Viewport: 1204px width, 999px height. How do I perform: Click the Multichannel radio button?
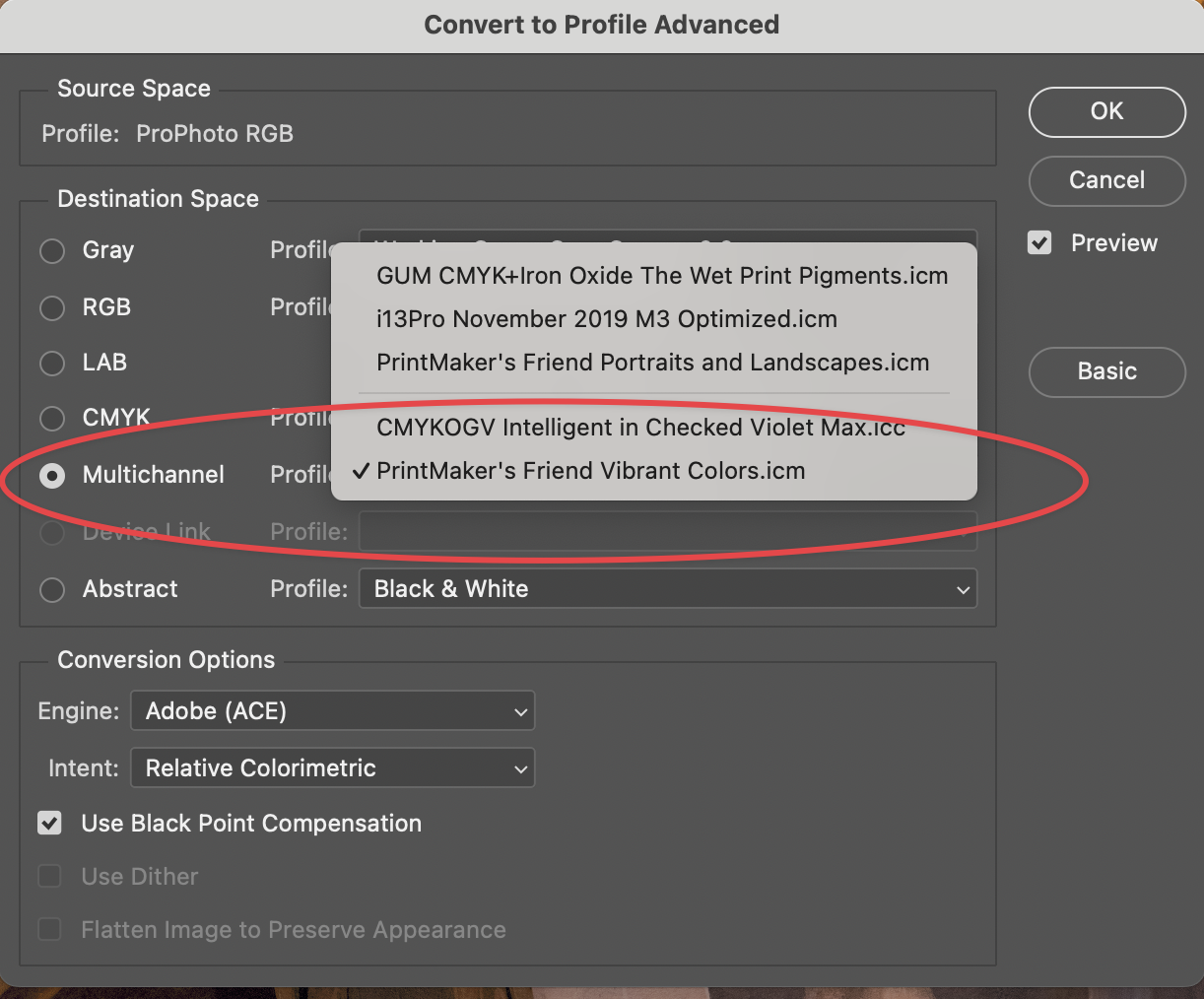(52, 475)
